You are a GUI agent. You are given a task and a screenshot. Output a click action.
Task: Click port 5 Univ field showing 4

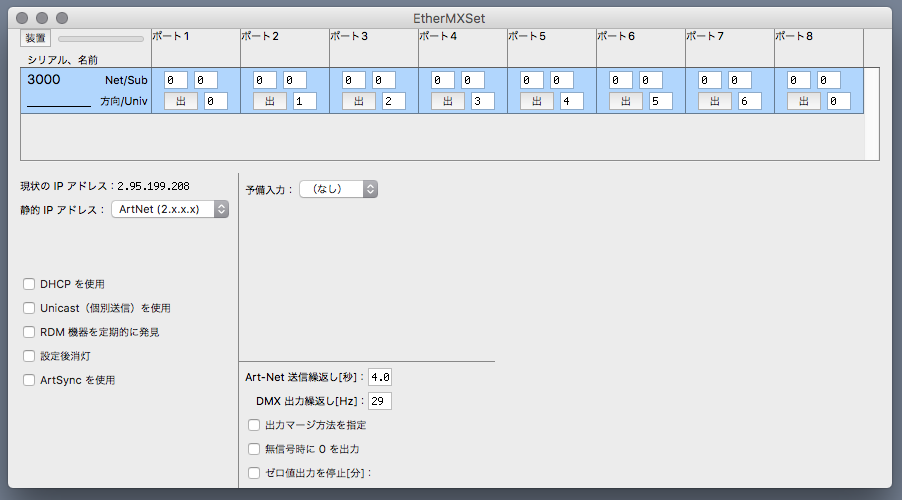click(x=572, y=101)
